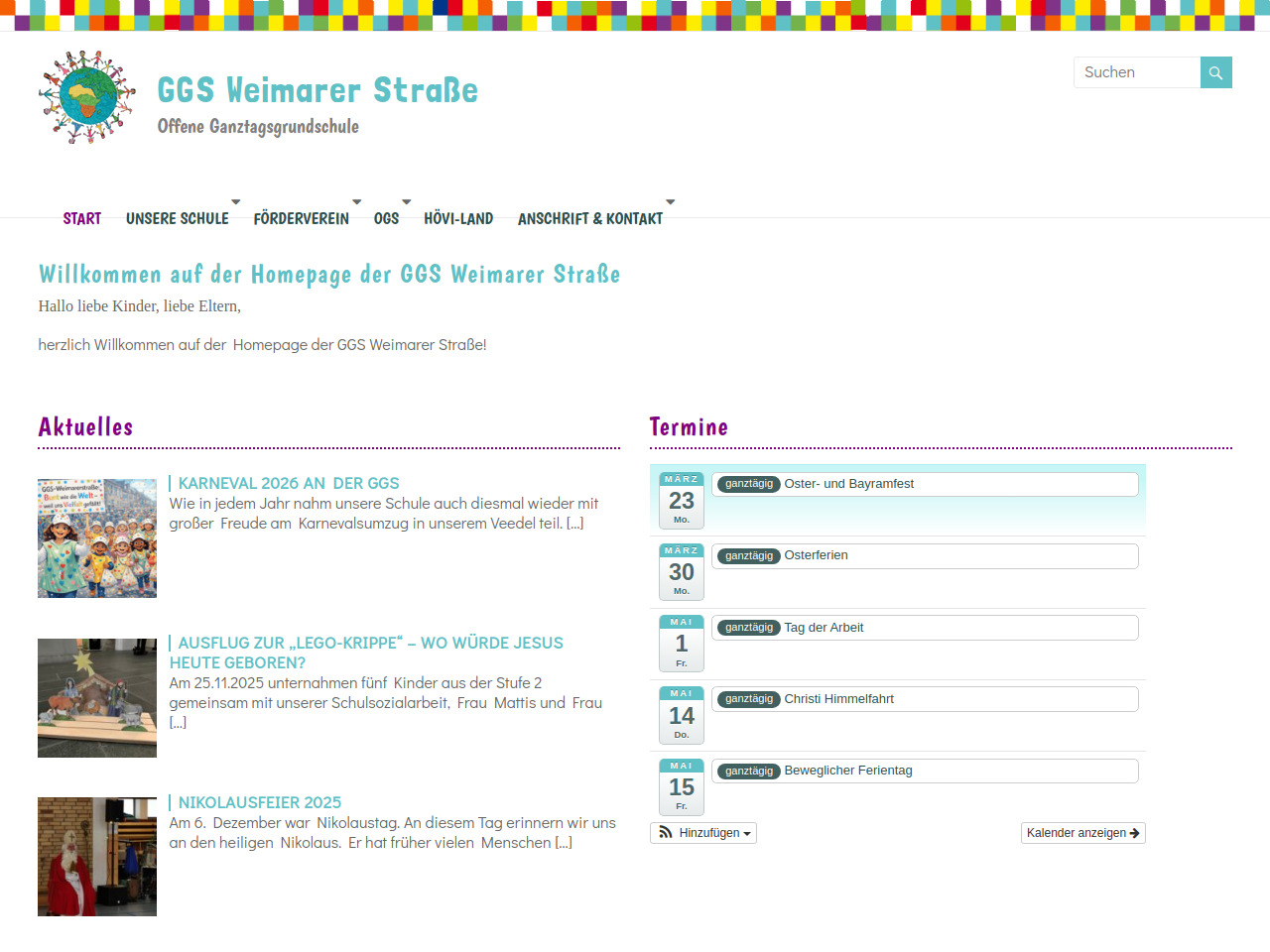
Task: Click the März 30 calendar date icon
Action: [681, 572]
